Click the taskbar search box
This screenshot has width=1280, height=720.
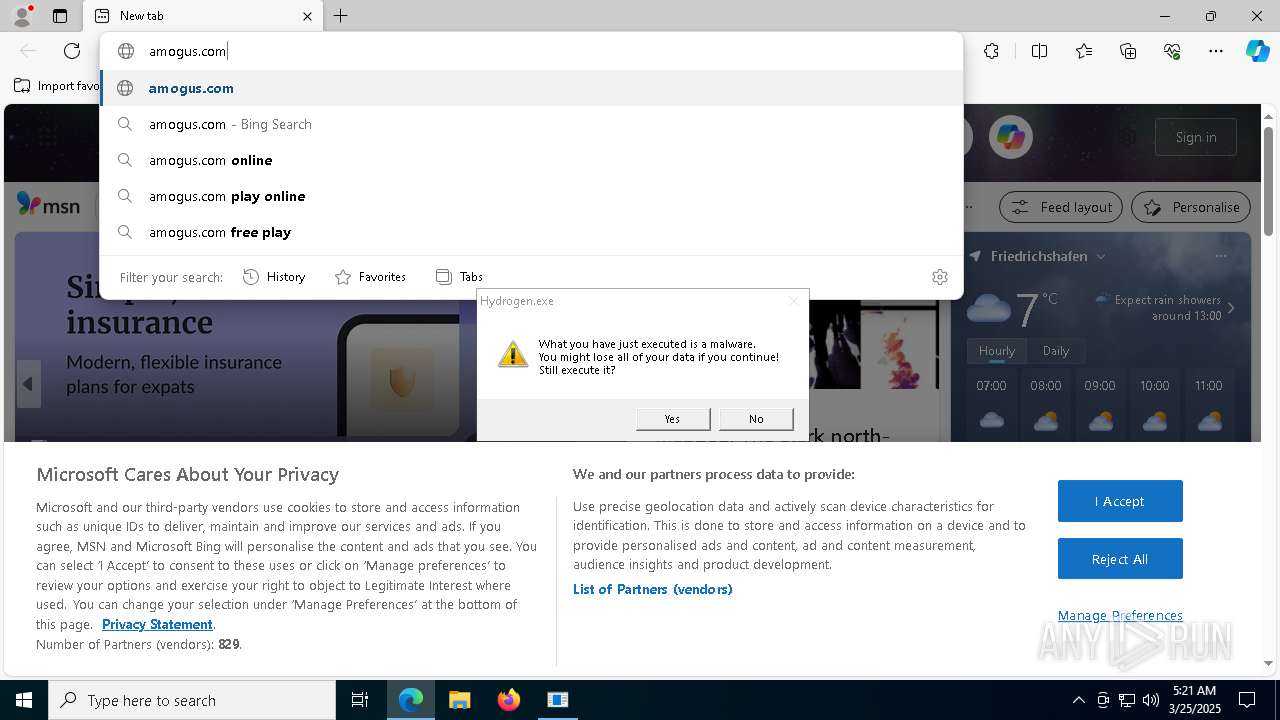[x=192, y=700]
